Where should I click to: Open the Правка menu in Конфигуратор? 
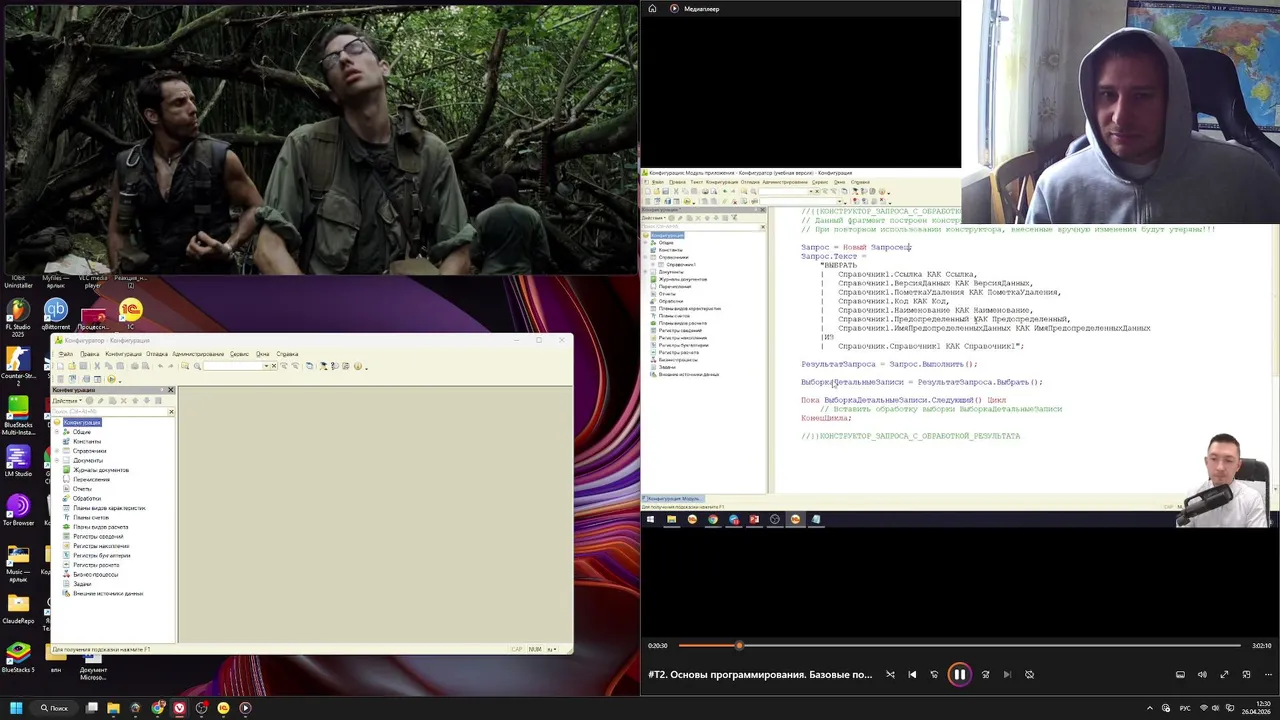point(90,354)
